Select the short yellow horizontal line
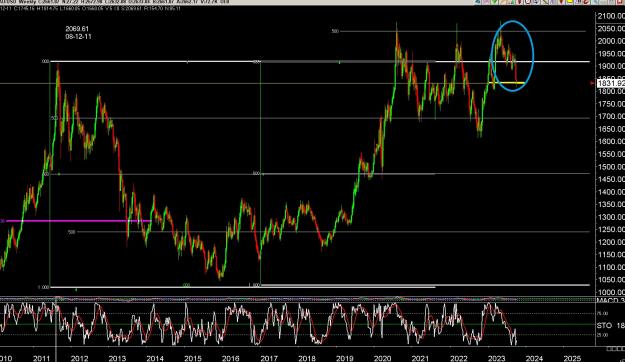The width and height of the screenshot is (625, 362). 506,83
